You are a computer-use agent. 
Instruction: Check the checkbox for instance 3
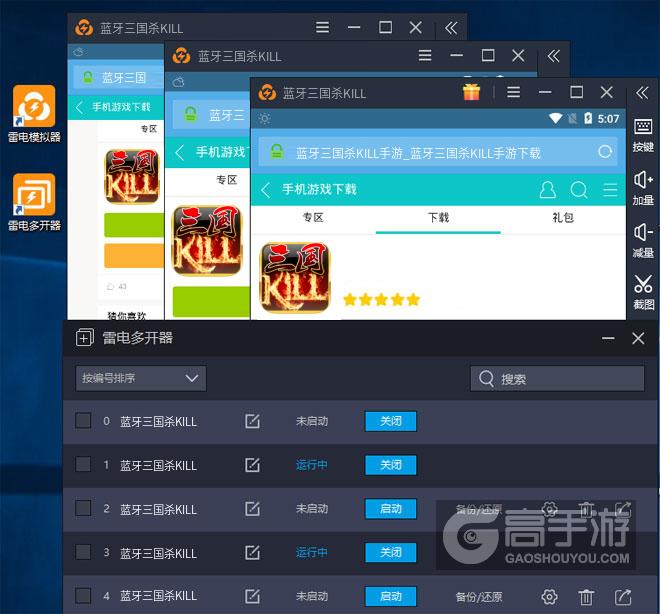[83, 552]
